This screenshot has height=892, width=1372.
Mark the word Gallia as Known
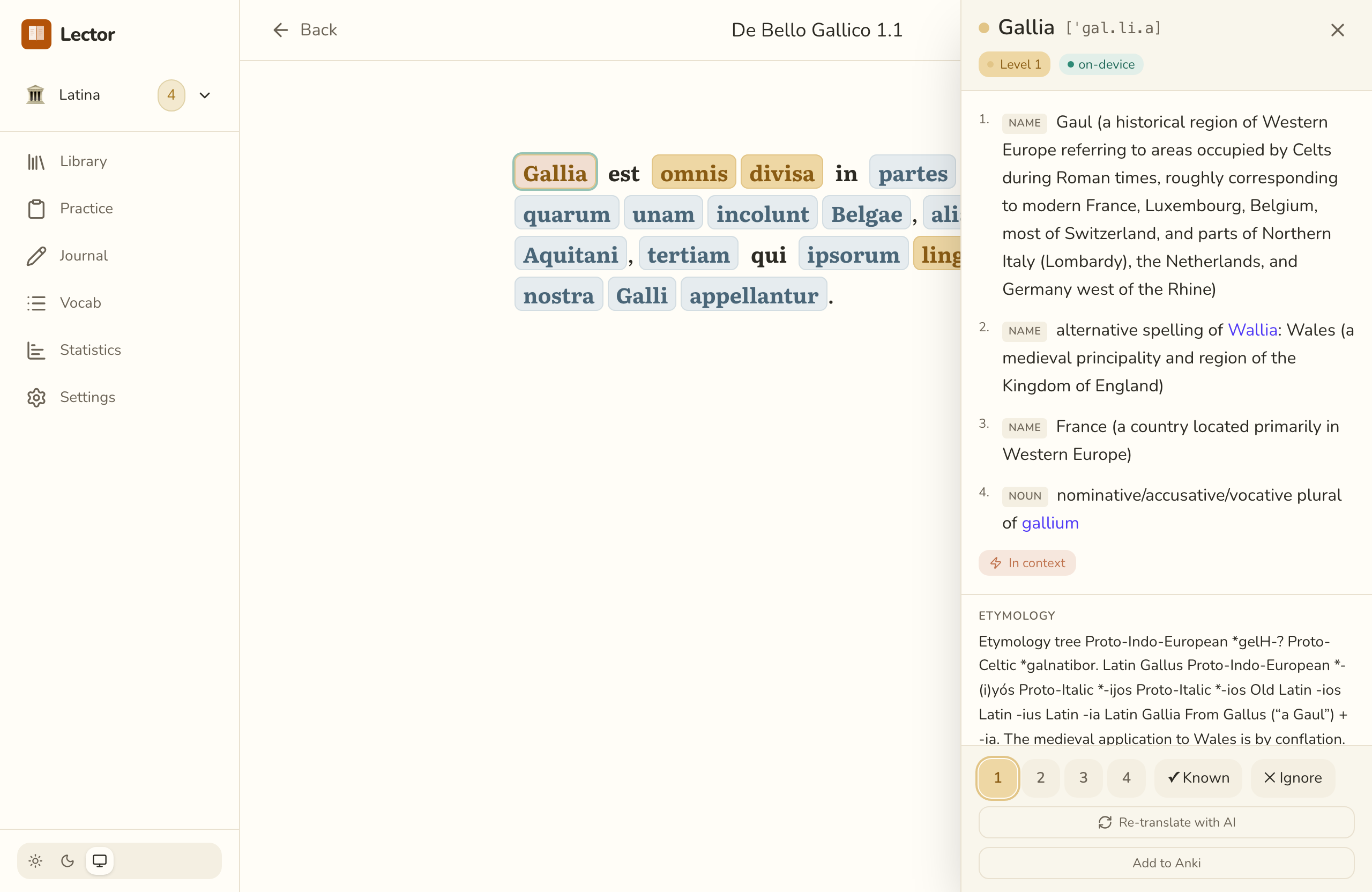1198,778
